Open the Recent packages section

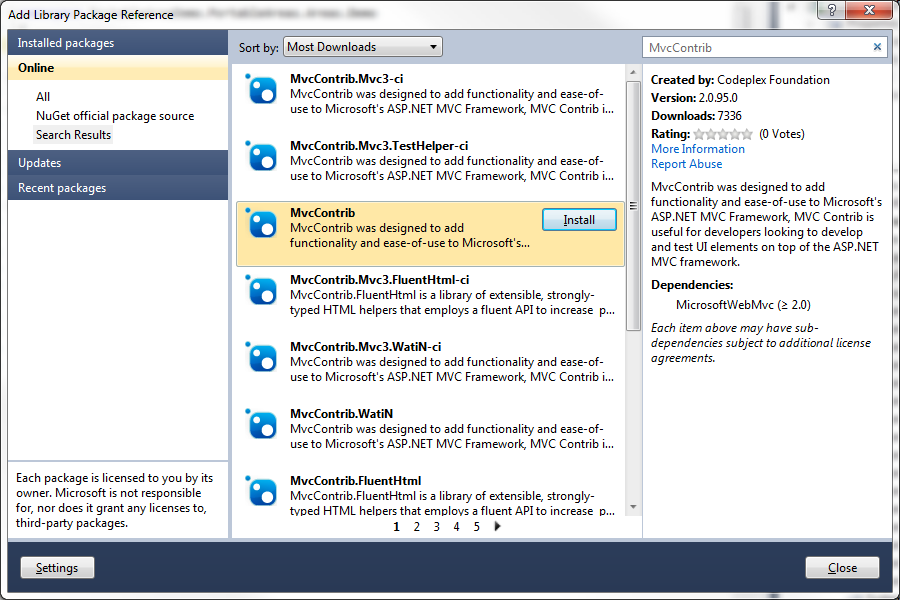tap(118, 188)
